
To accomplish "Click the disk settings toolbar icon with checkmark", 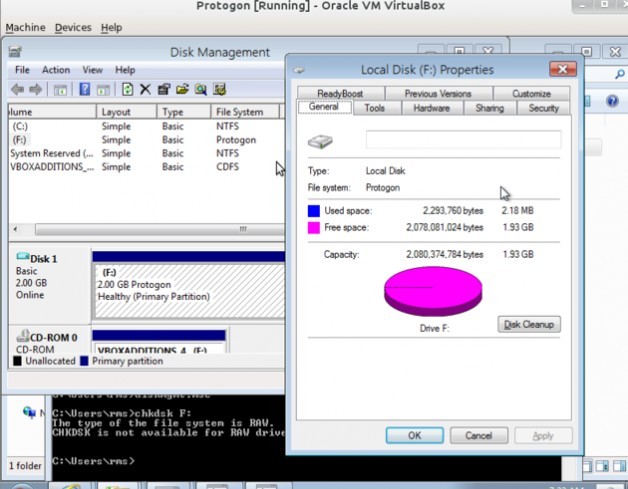I will (219, 89).
